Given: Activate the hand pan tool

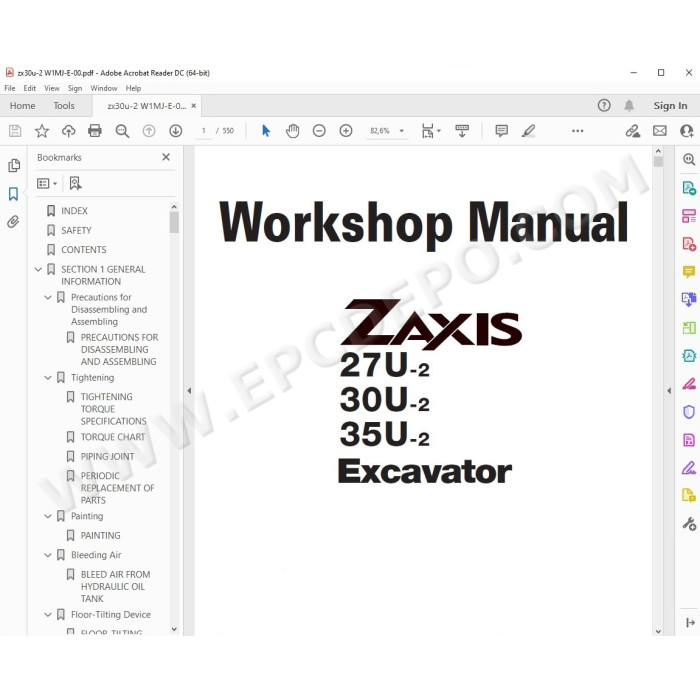Looking at the screenshot, I should coord(292,131).
